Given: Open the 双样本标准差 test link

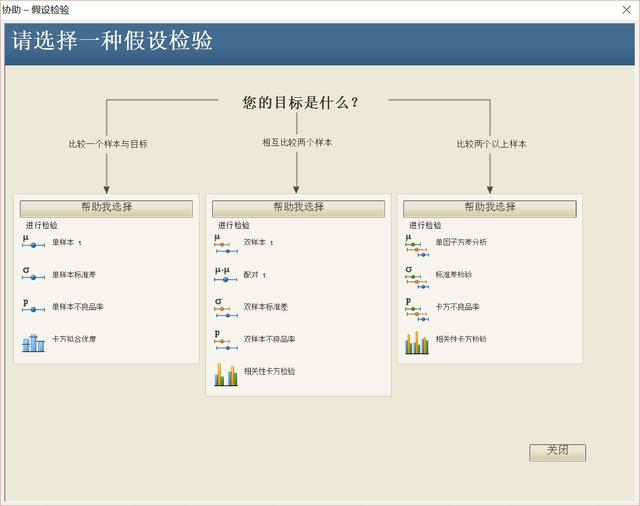Looking at the screenshot, I should (266, 307).
